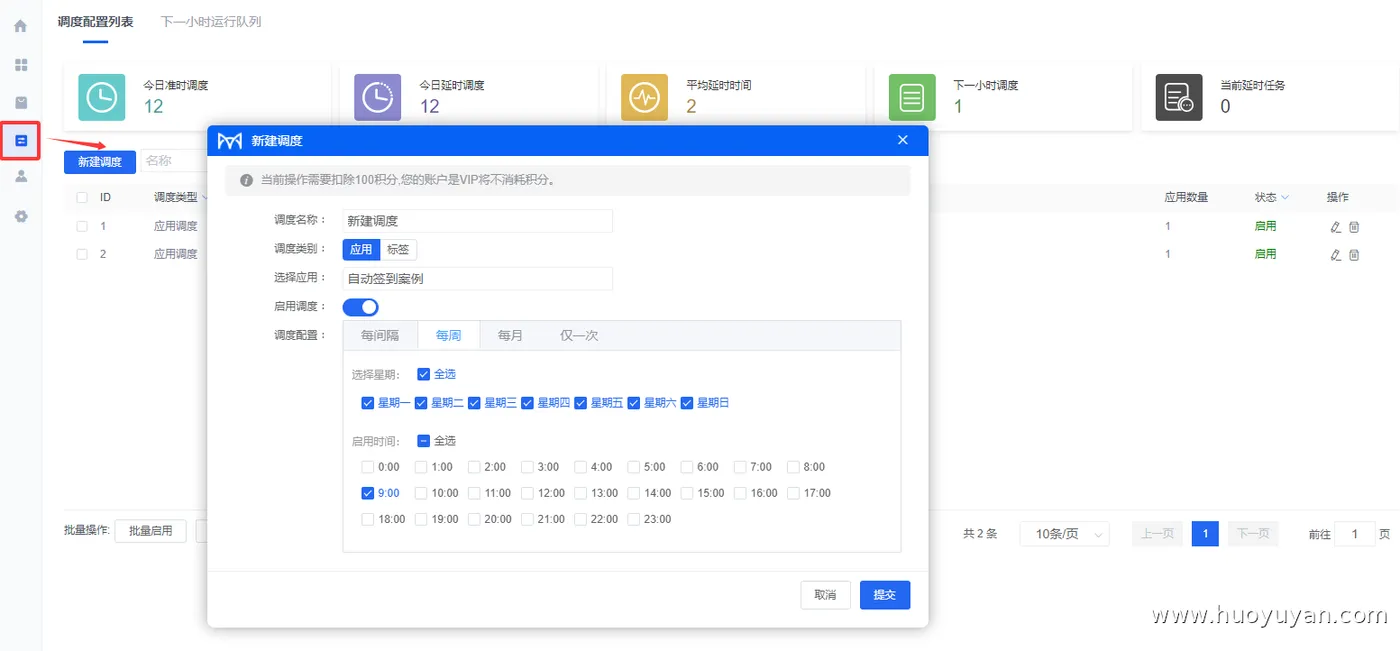Viewport: 1400px width, 651px height.
Task: Click the 名称 search field
Action: 174,161
